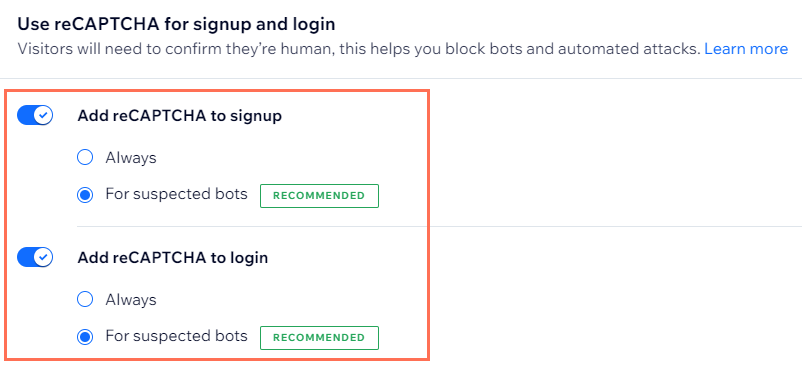Viewport: 802px width, 367px height.
Task: Choose For suspected bots radio under signup
Action: (x=85, y=195)
